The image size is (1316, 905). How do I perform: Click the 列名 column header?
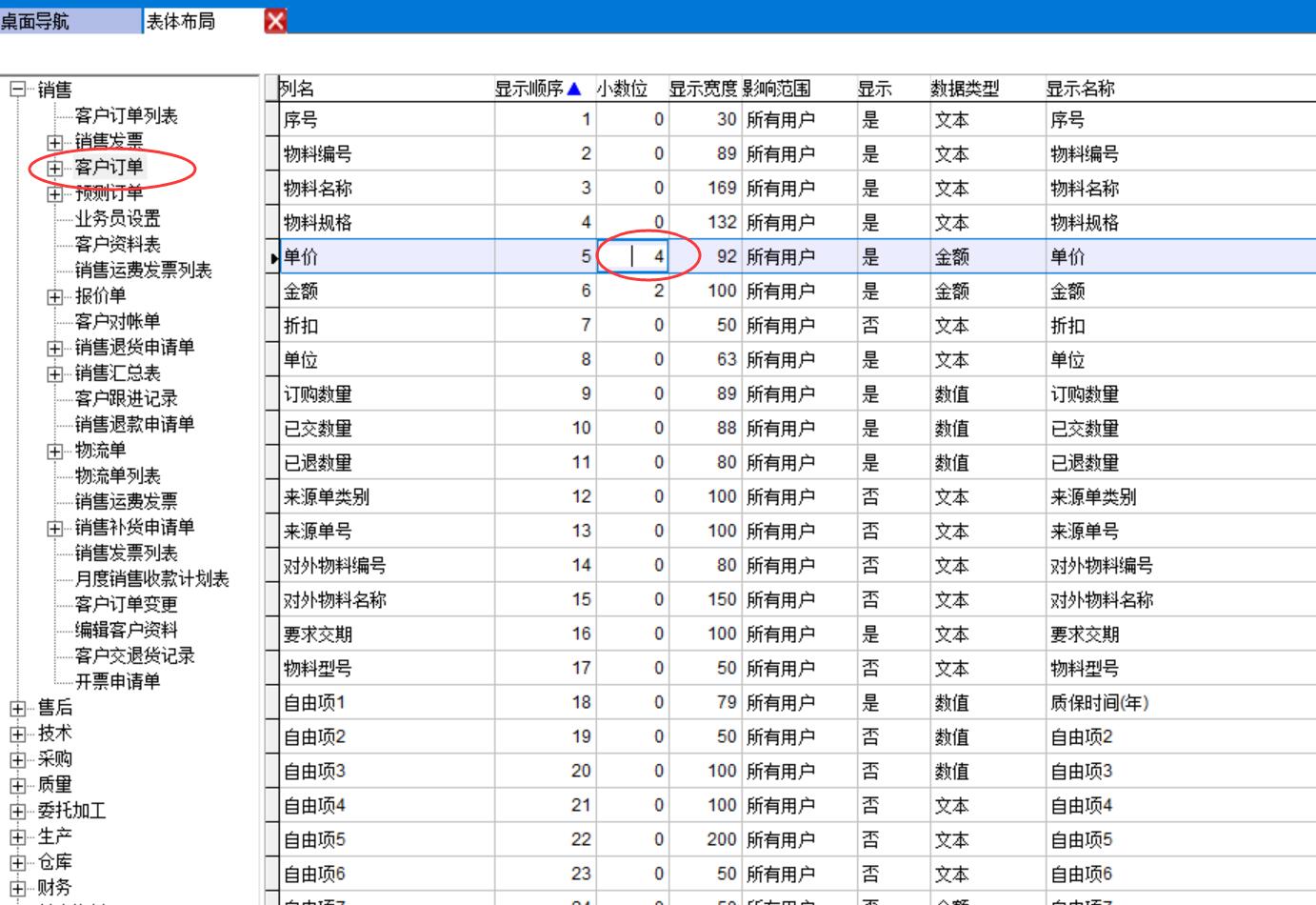pos(297,89)
